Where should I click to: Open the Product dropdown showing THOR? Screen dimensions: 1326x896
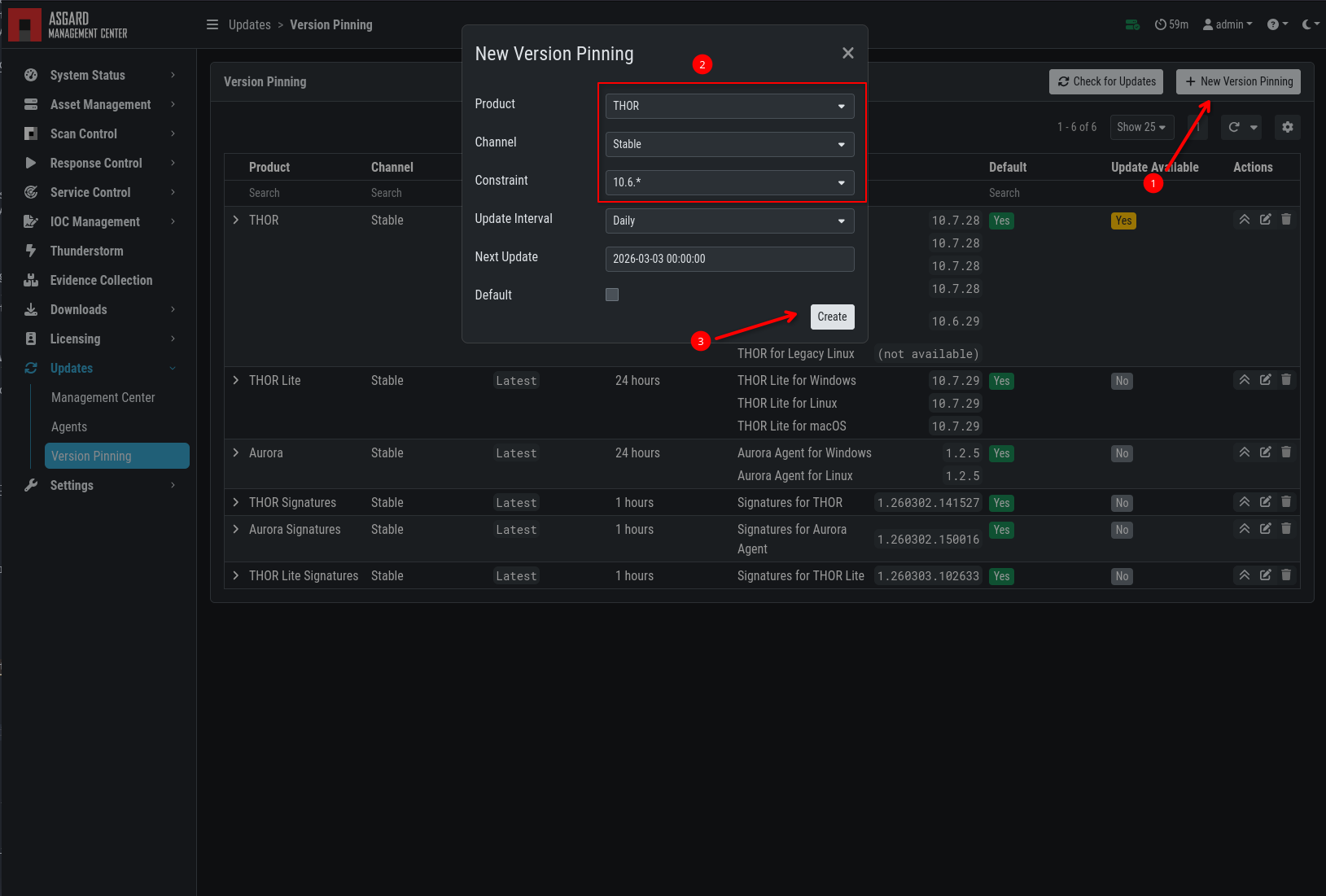point(730,106)
